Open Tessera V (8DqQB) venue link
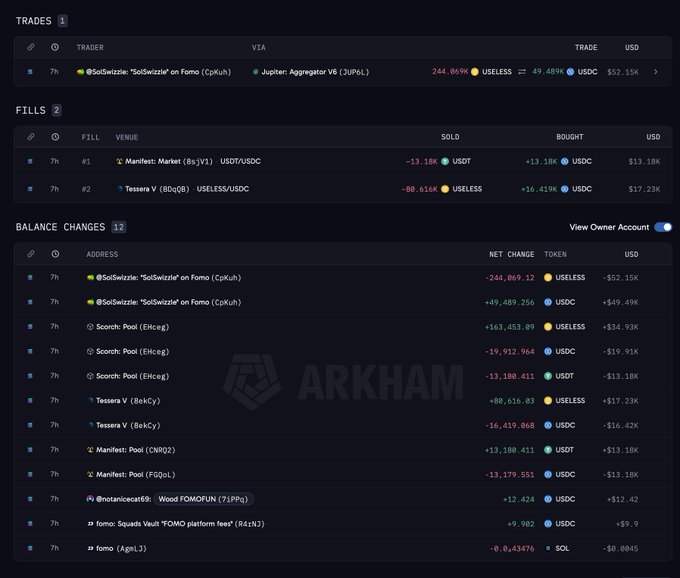This screenshot has width=680, height=578. pos(157,189)
